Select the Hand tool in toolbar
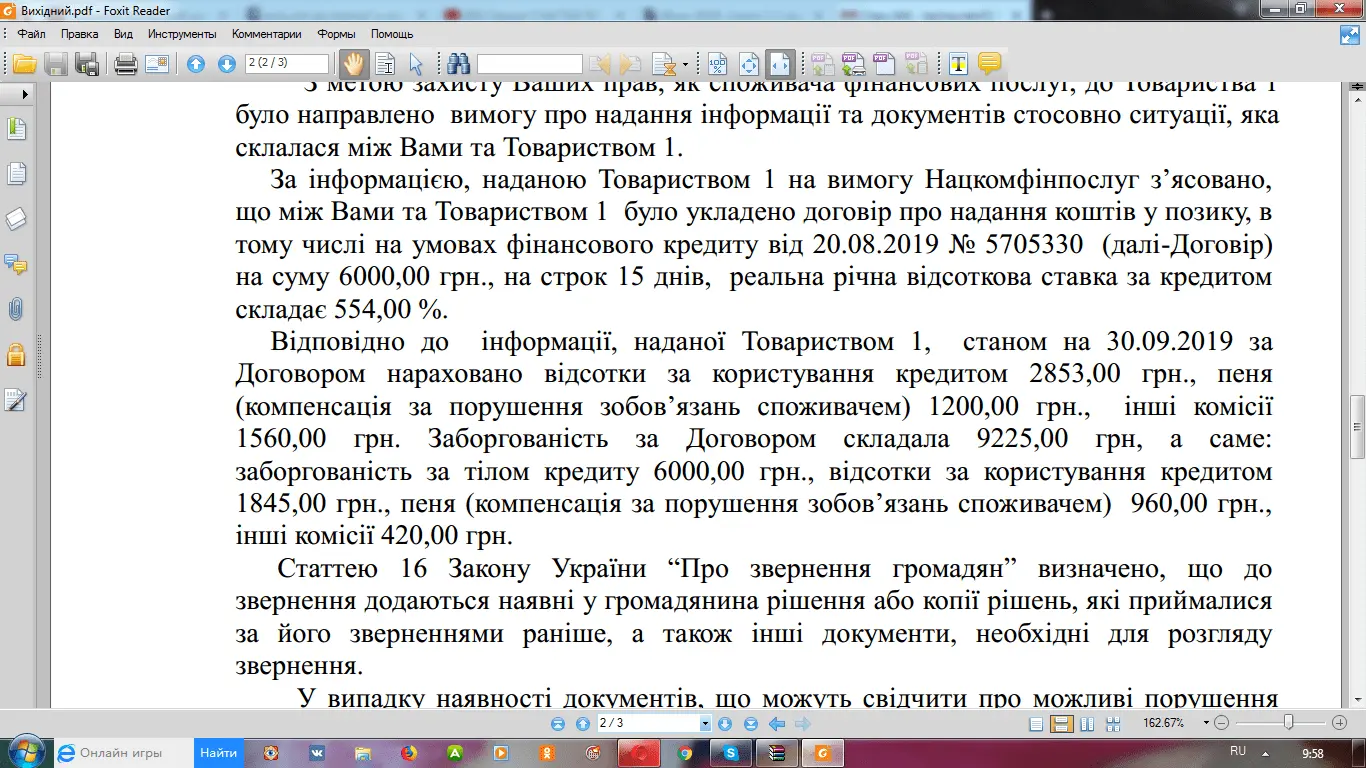 [352, 64]
